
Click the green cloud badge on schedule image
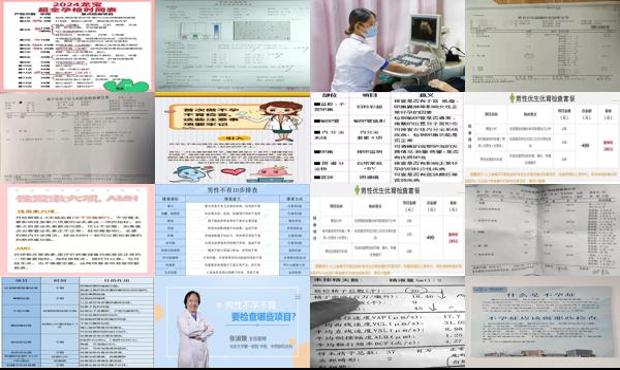[126, 85]
